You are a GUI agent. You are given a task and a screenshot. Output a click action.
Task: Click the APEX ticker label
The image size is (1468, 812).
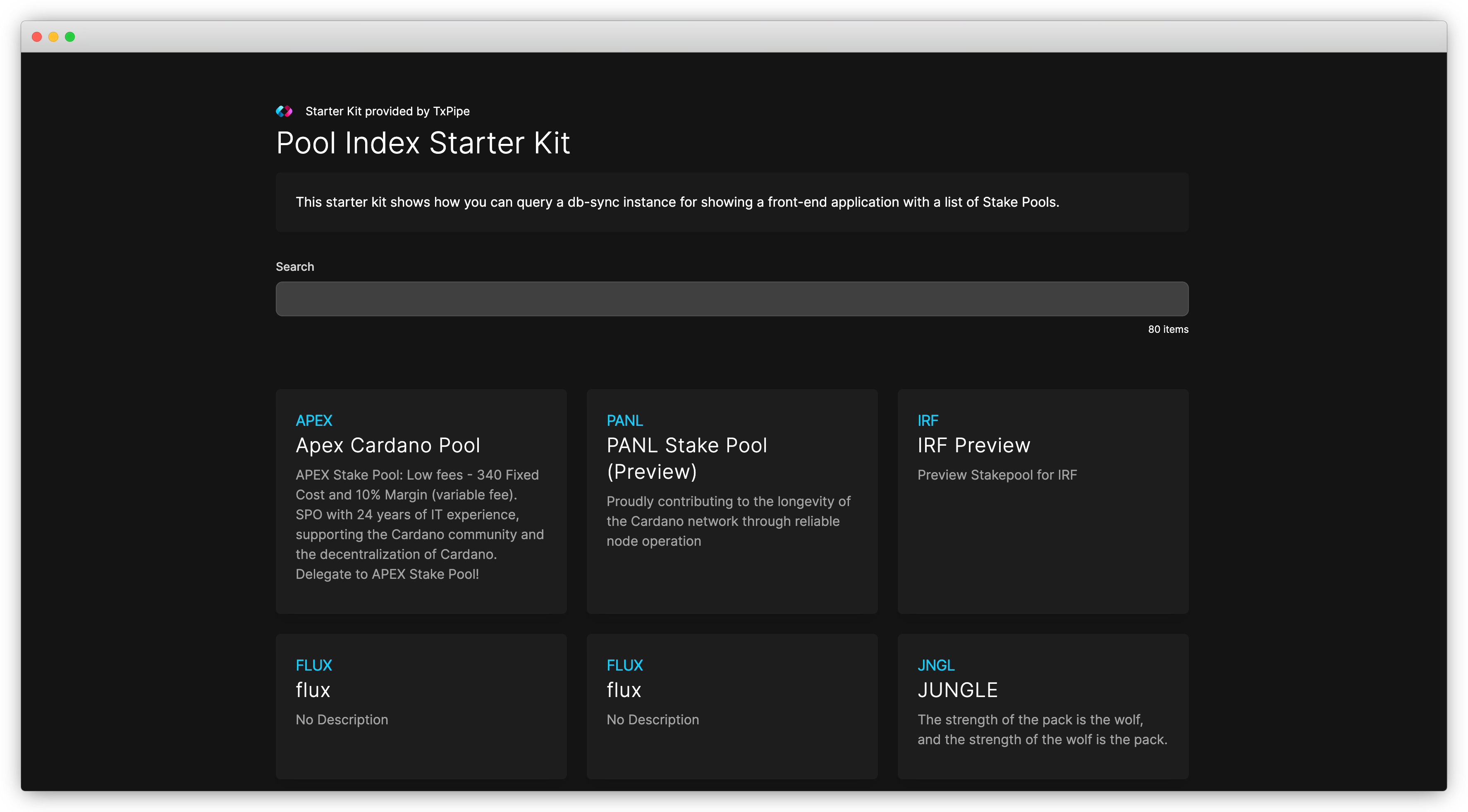(313, 420)
